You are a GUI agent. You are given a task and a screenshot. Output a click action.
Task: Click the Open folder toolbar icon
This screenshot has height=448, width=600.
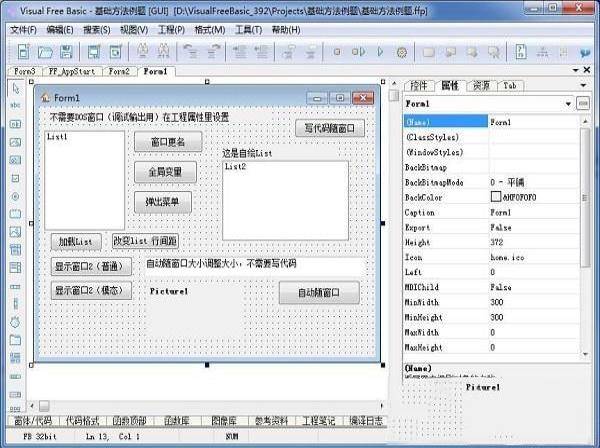pos(45,52)
